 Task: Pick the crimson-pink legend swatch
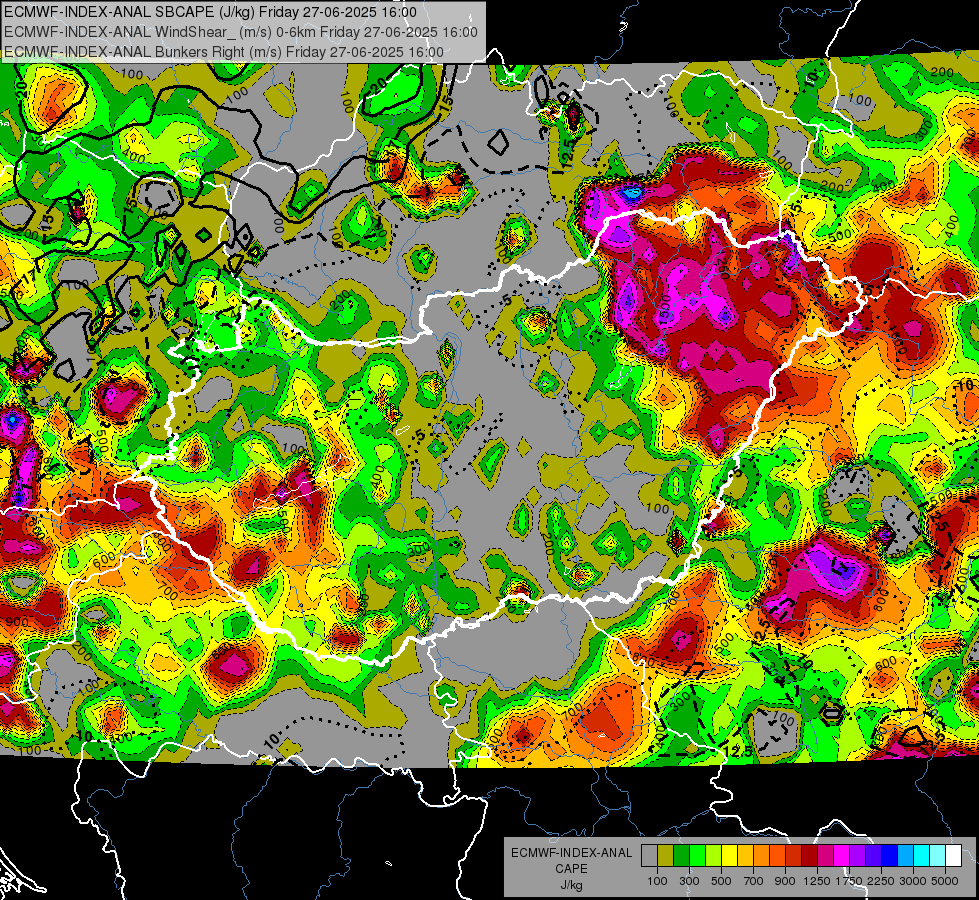tap(825, 856)
